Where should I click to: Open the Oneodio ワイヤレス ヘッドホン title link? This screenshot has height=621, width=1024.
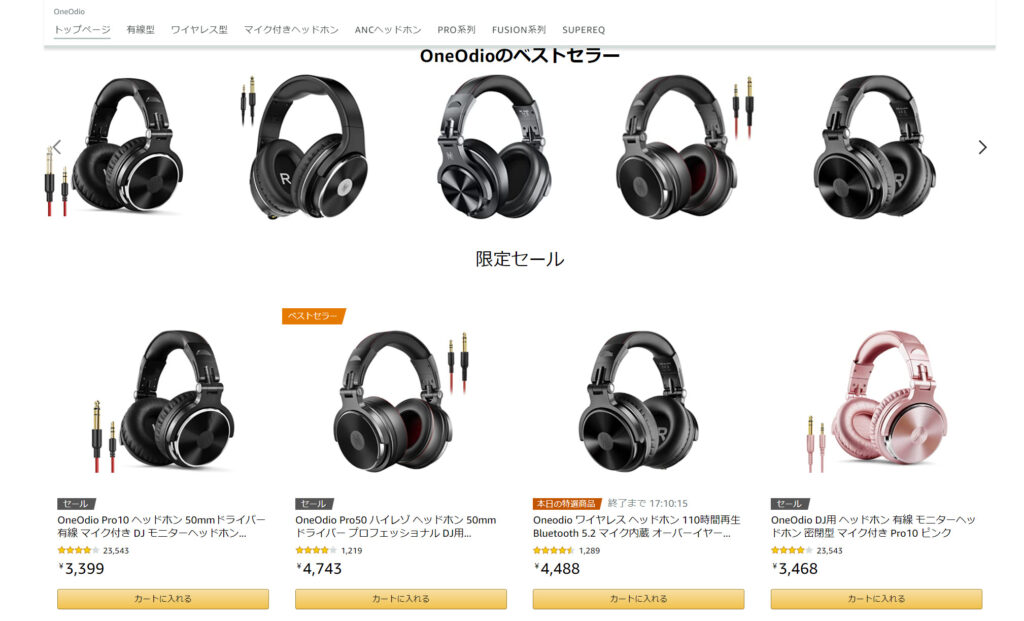pos(637,526)
